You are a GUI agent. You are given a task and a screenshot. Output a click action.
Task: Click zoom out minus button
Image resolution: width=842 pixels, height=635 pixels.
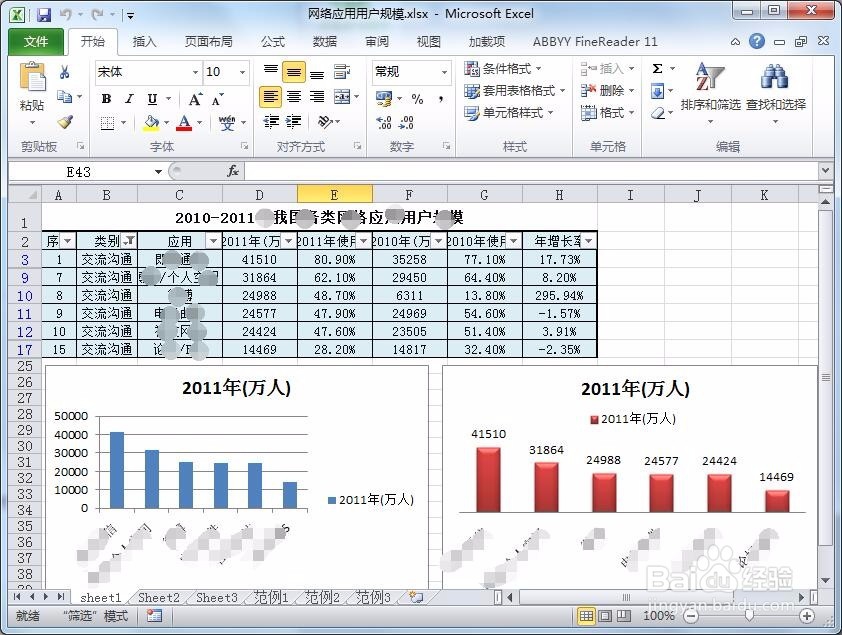pos(691,616)
